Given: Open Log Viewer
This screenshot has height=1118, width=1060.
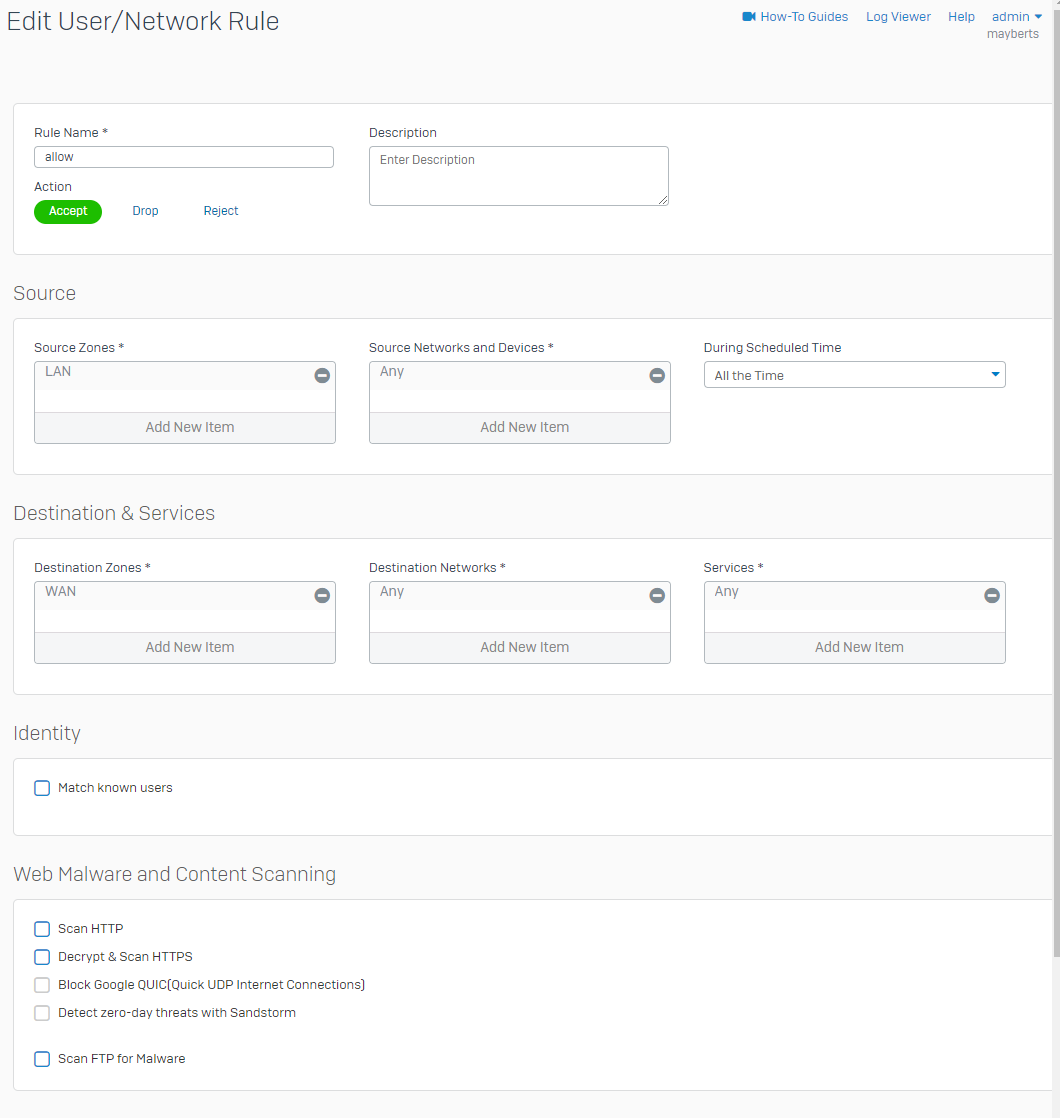Looking at the screenshot, I should tap(898, 17).
